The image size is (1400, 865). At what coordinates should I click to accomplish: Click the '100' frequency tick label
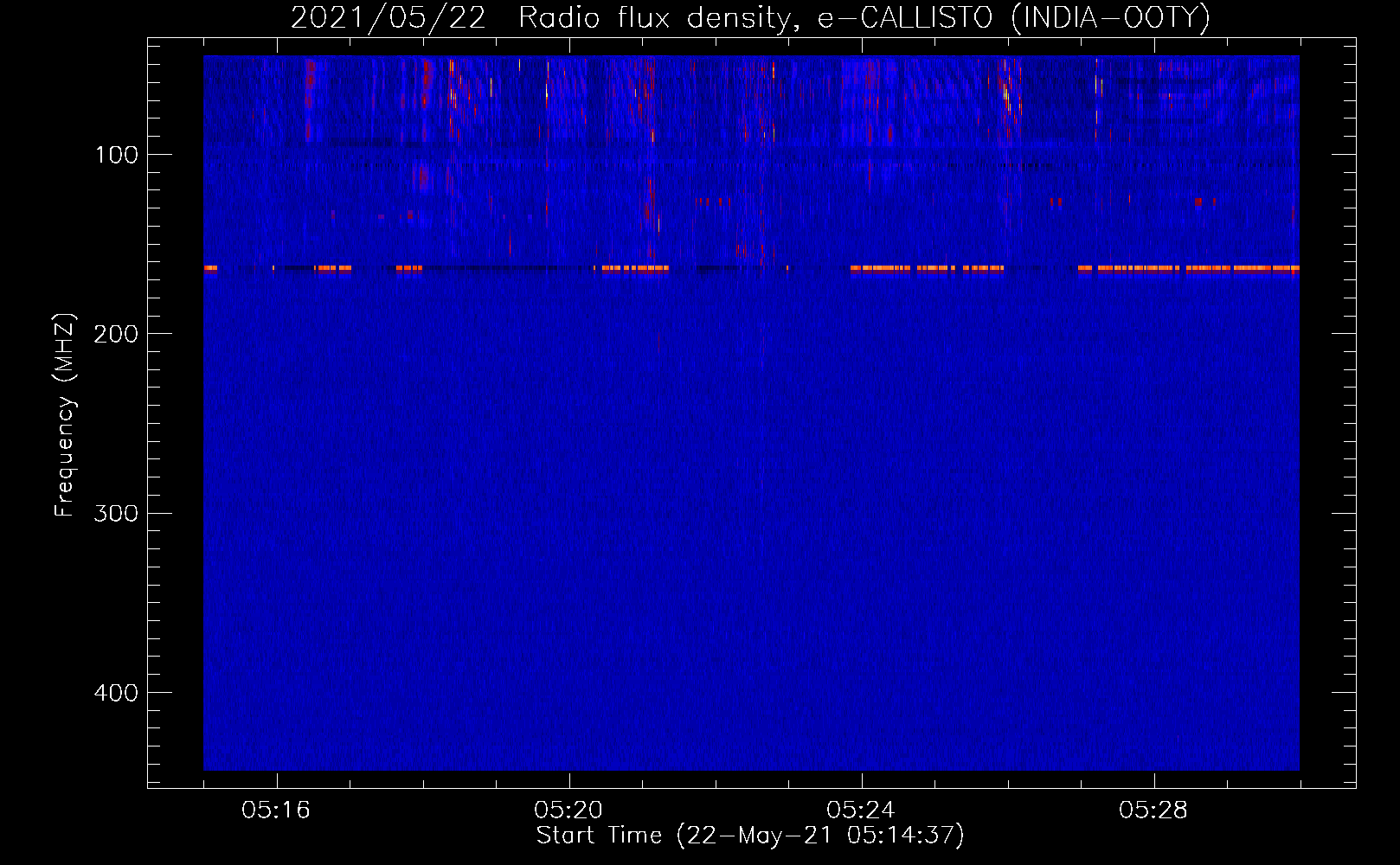click(x=117, y=155)
